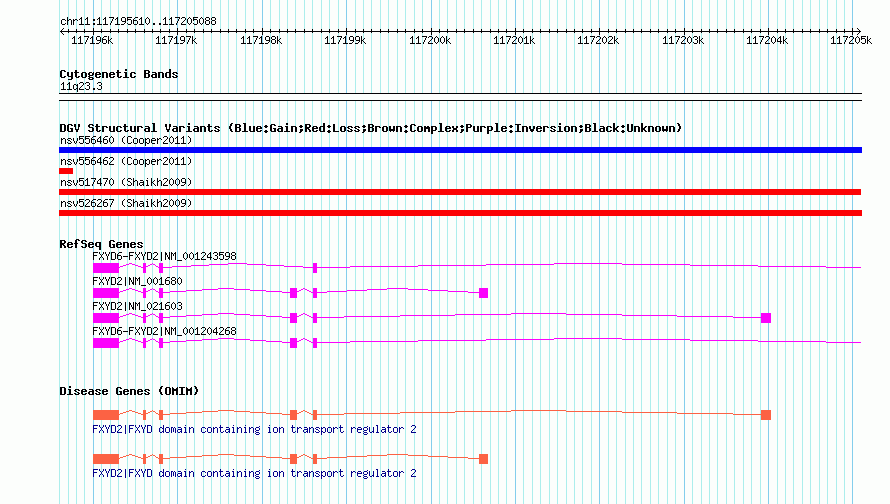Screen dimensions: 890x504
Task: Click the chr11:117195610..117205088 coordinate label
Action: coord(138,21)
